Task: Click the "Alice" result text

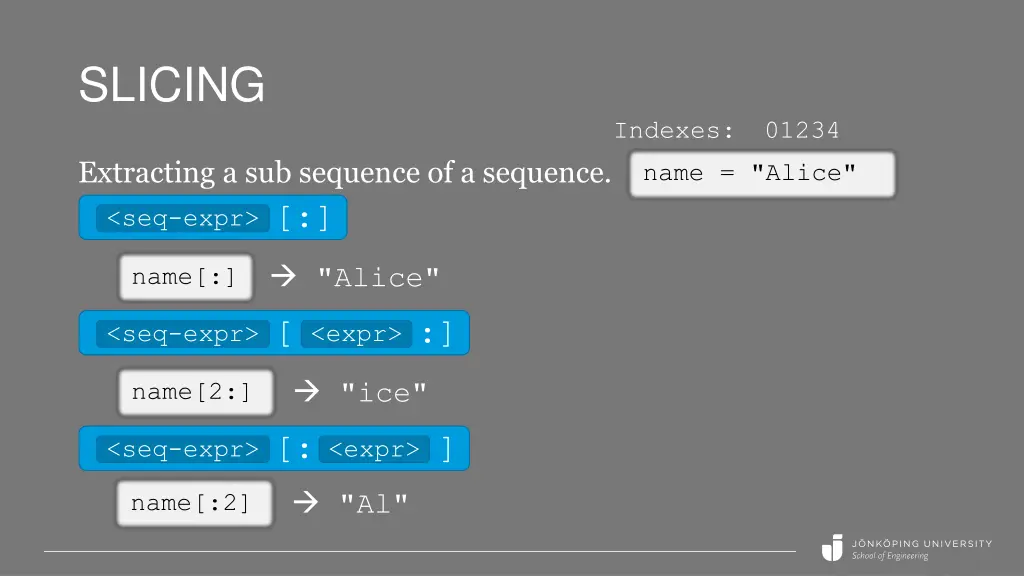Action: pos(378,278)
